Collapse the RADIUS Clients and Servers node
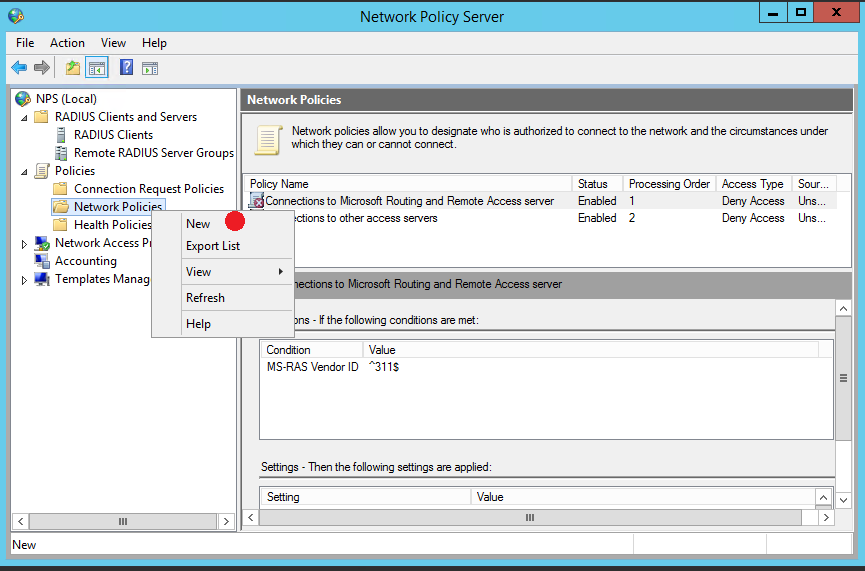This screenshot has width=865, height=571. [24, 118]
